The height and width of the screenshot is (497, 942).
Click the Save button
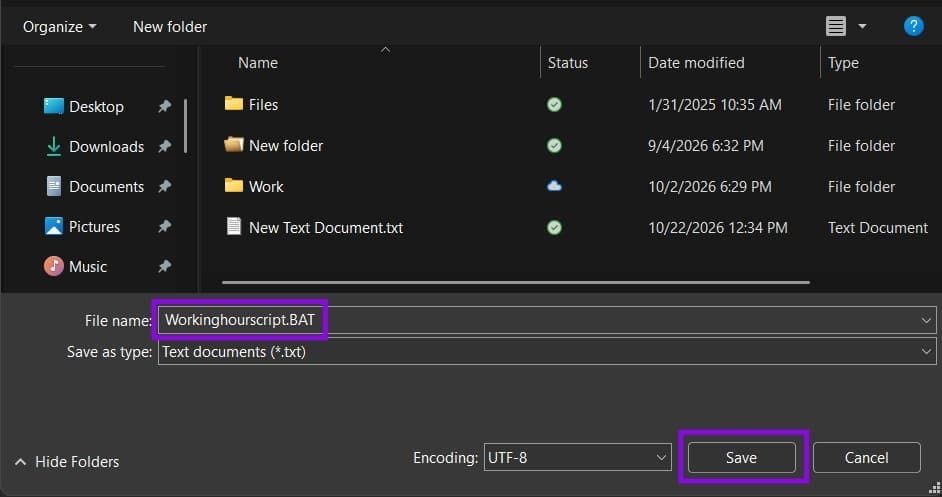pyautogui.click(x=741, y=457)
